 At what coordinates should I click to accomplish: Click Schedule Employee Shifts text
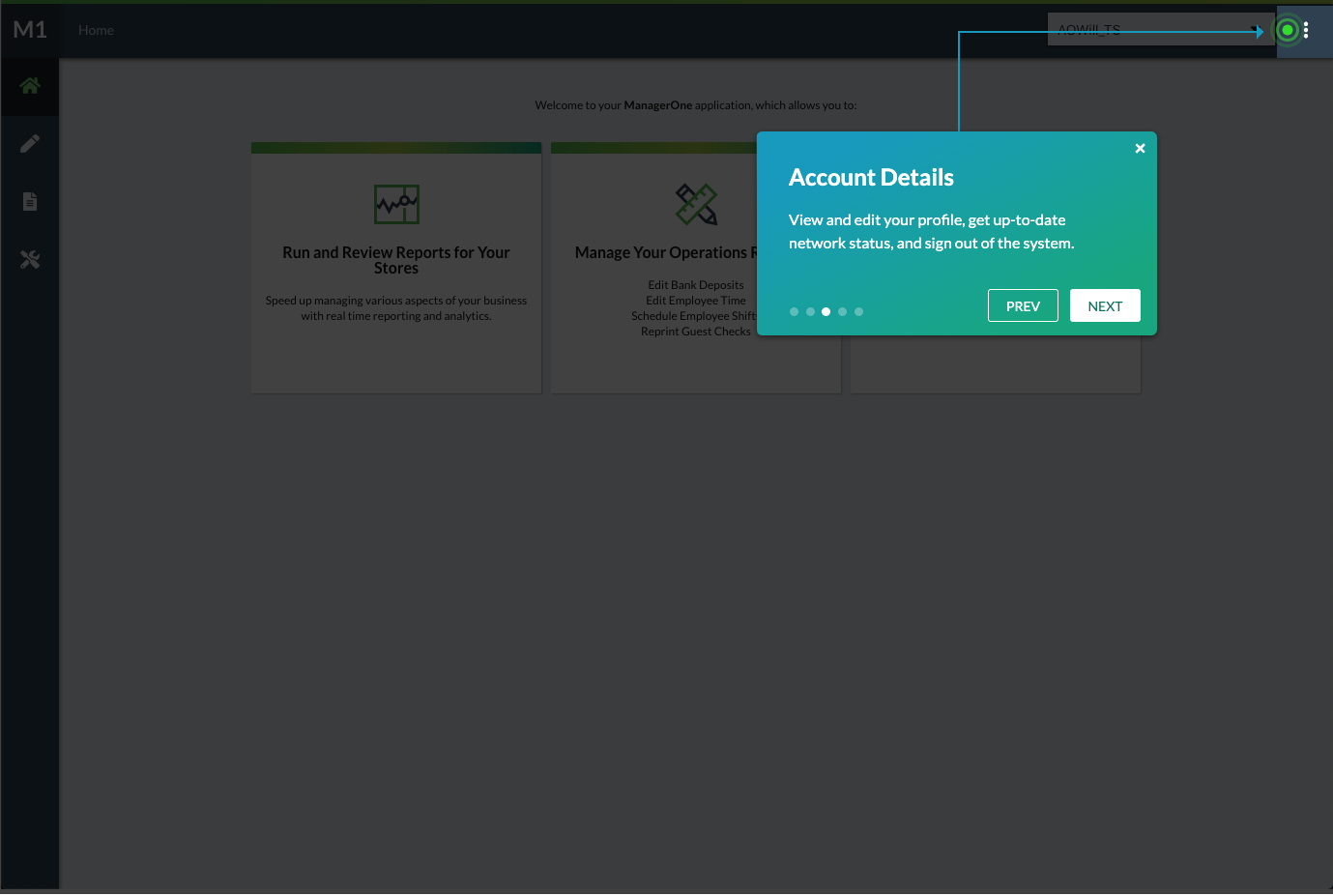pos(694,316)
